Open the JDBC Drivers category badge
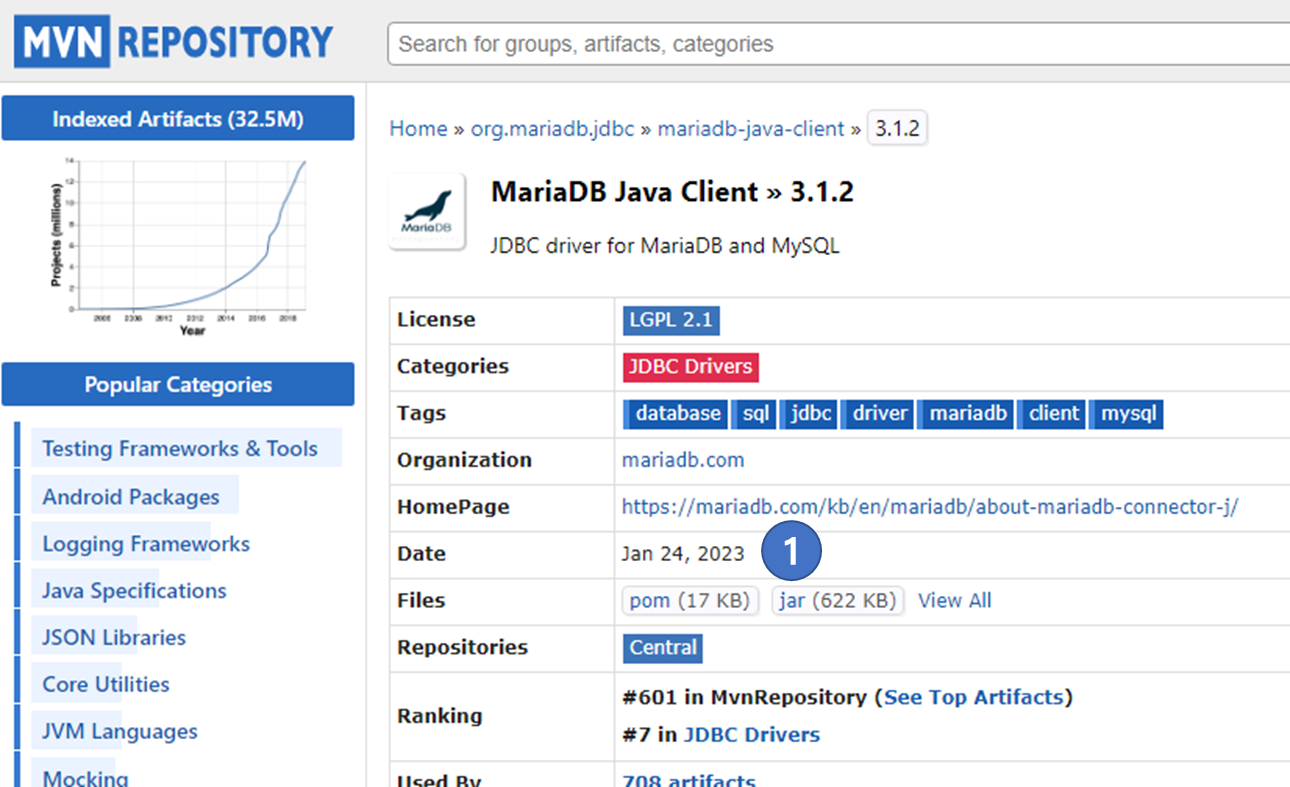This screenshot has height=787, width=1290. (x=690, y=367)
